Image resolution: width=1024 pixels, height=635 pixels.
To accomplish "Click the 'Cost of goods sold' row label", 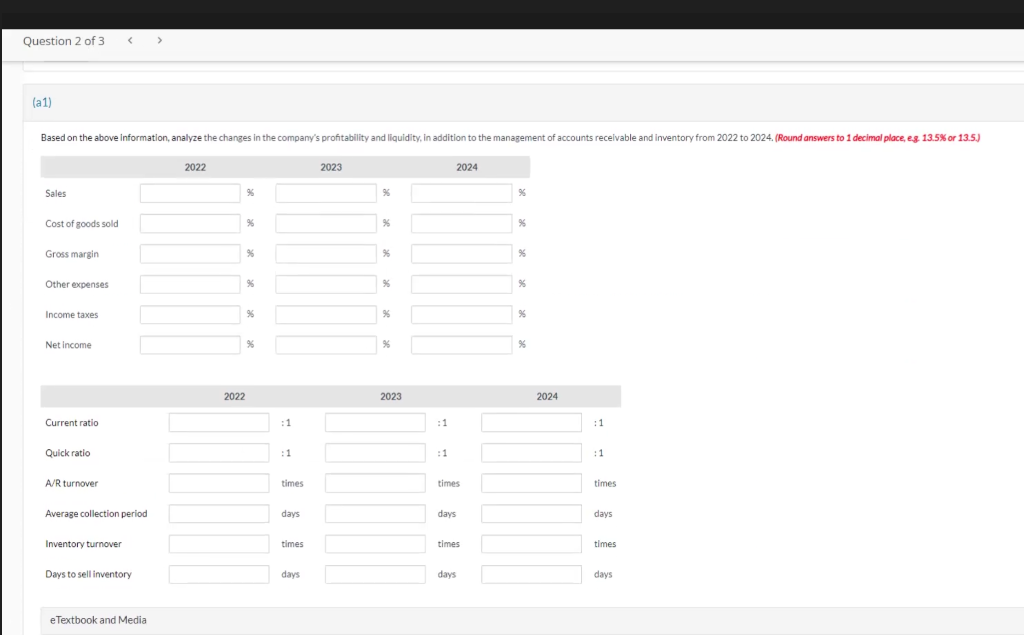I will click(x=82, y=223).
